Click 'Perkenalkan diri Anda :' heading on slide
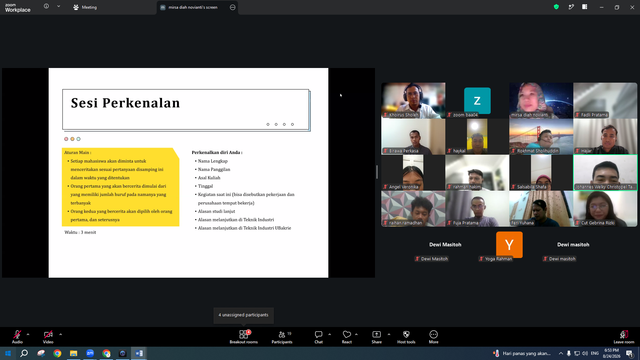The width and height of the screenshot is (640, 360). [217, 152]
